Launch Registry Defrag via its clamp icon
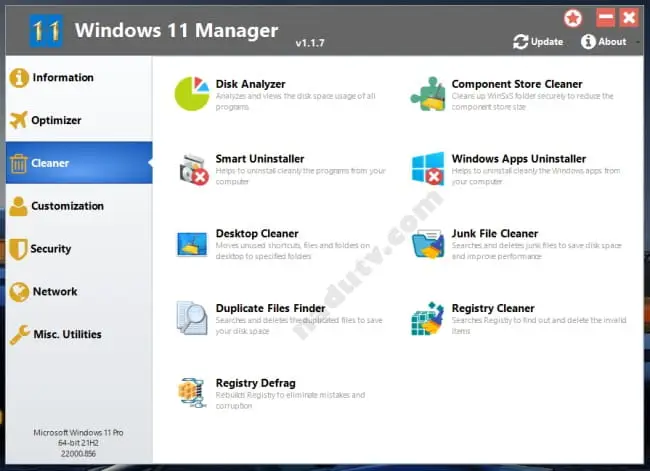This screenshot has height=471, width=650. tap(192, 393)
